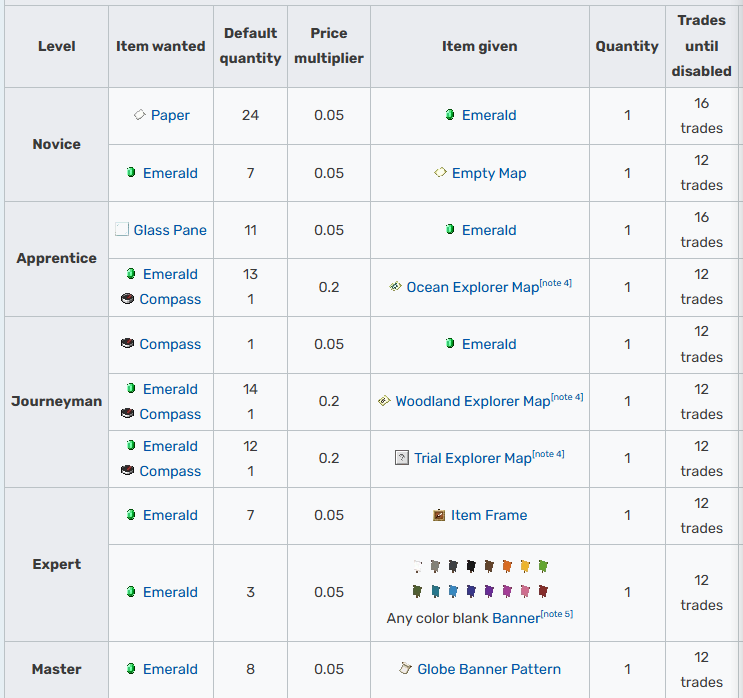Open note 5 reference beside Banner
This screenshot has height=698, width=743.
[557, 614]
